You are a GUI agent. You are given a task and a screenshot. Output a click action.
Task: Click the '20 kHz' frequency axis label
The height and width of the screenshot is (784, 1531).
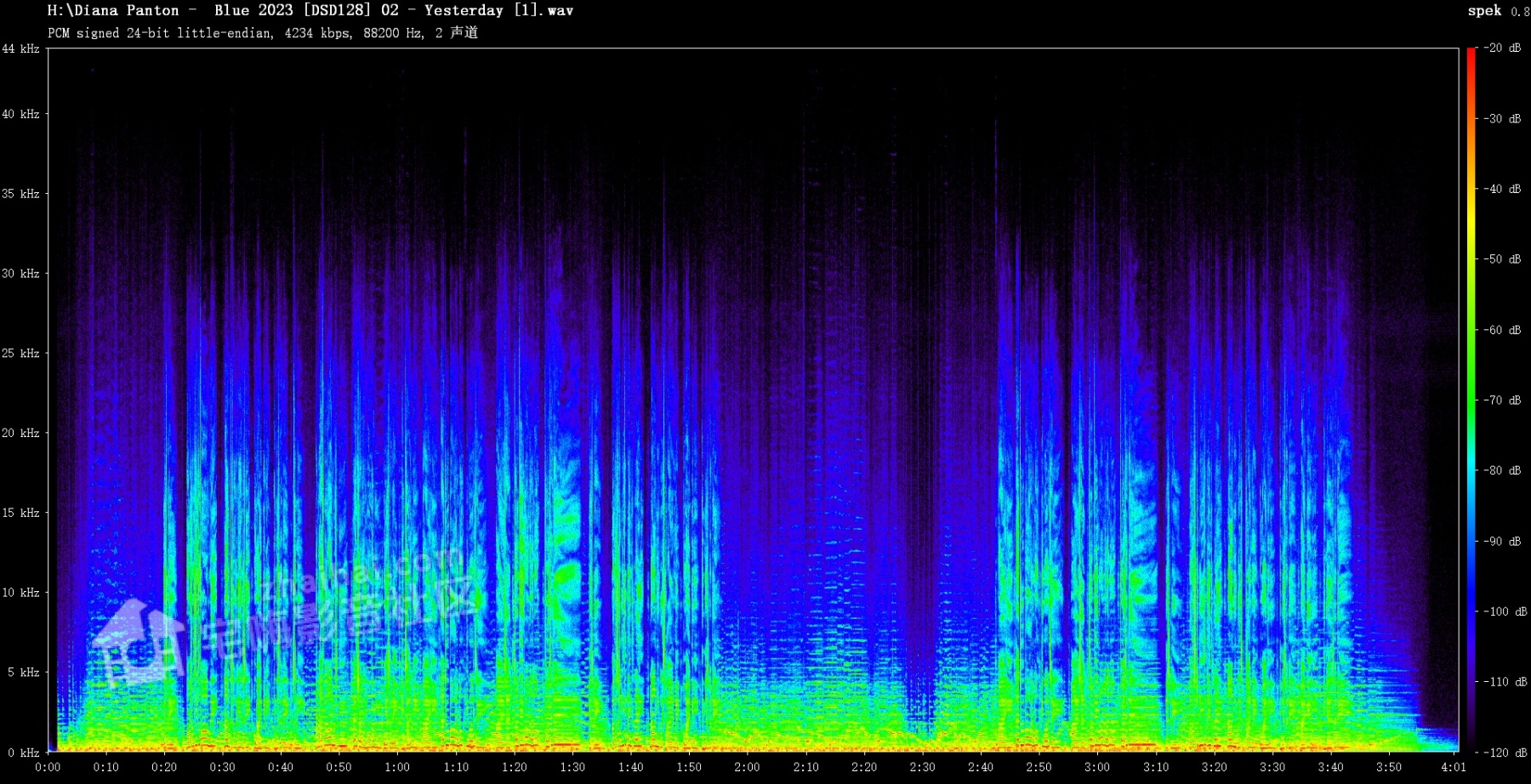[x=20, y=433]
